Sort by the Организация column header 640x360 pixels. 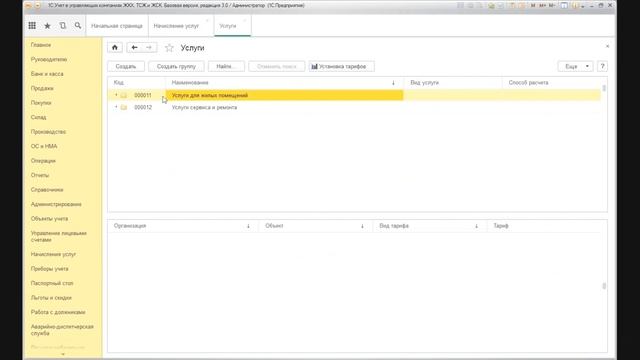(183, 226)
